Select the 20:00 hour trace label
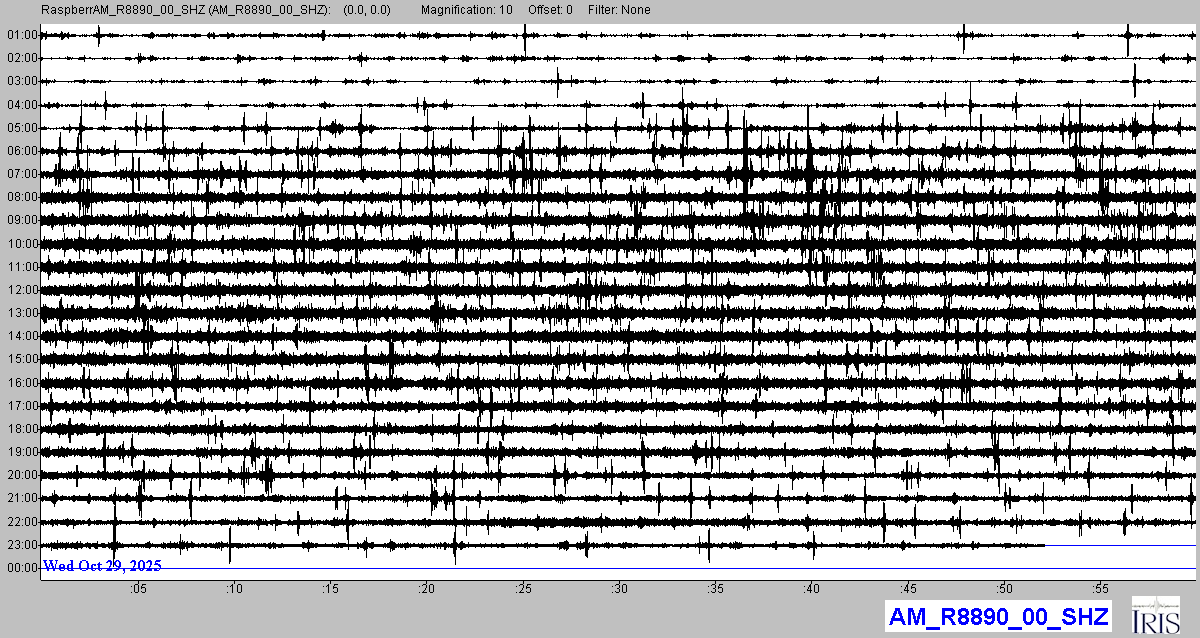 [22, 475]
